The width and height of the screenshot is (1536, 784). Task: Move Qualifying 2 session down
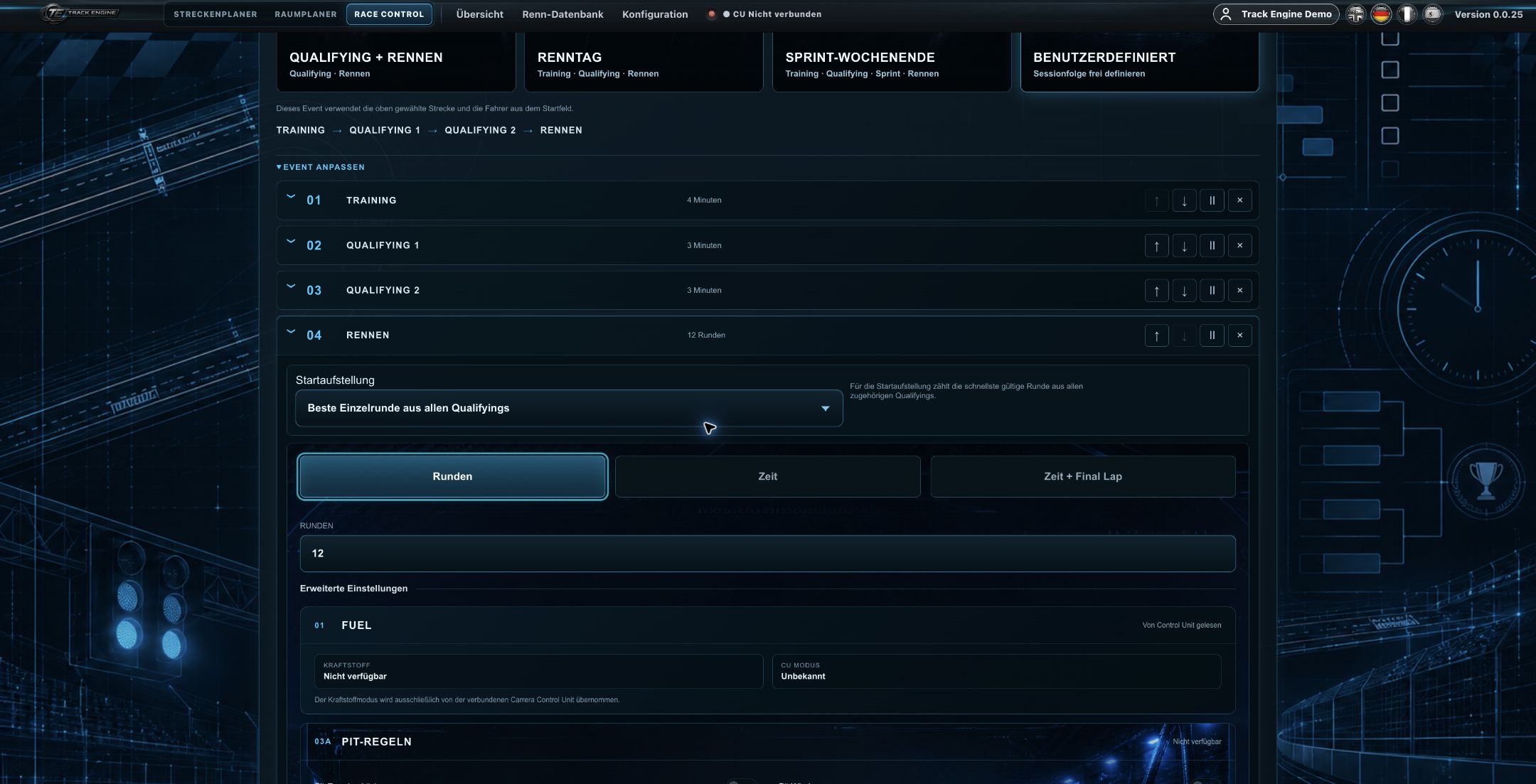pyautogui.click(x=1184, y=291)
